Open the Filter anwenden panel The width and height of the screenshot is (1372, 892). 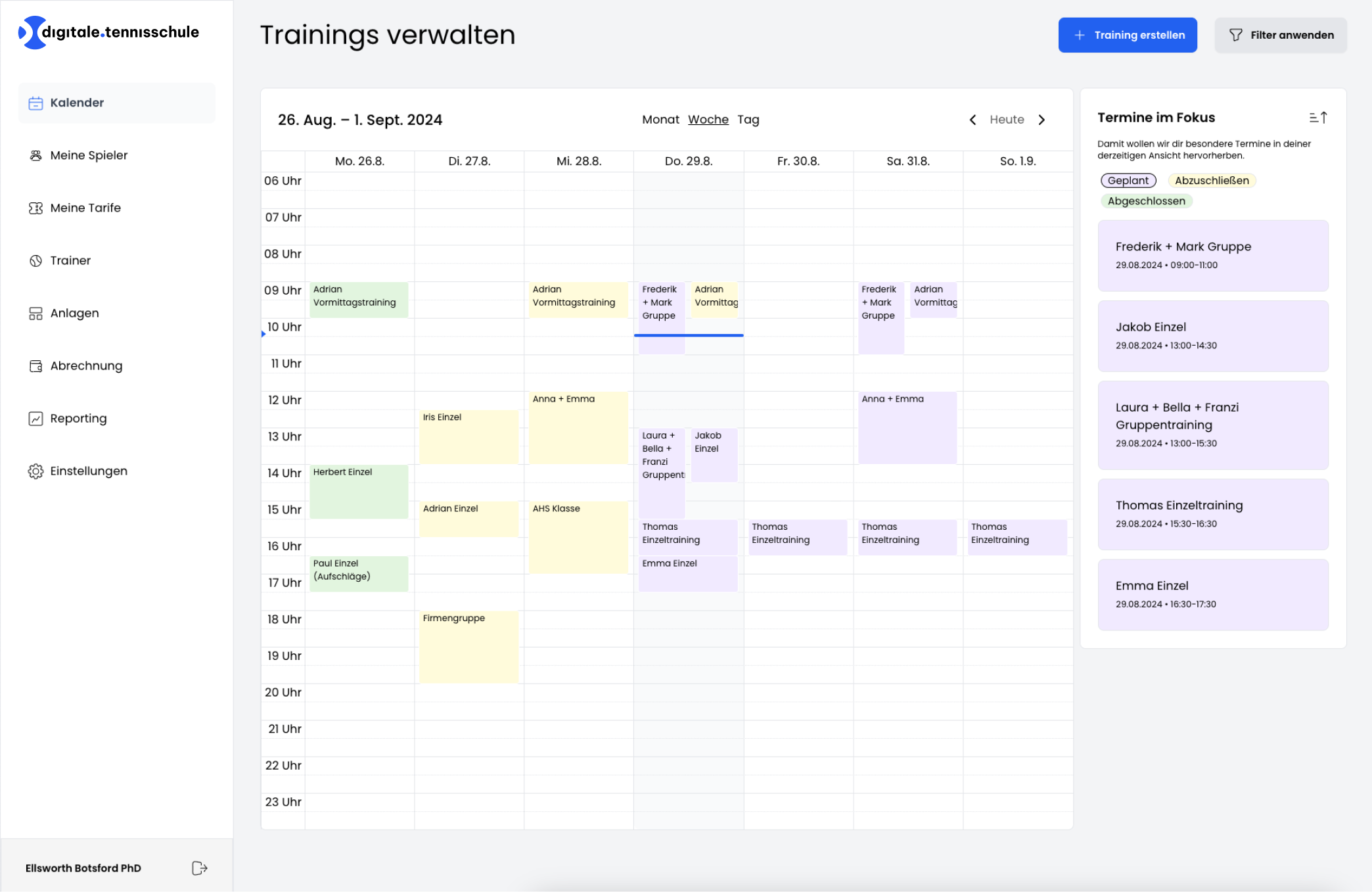(x=1280, y=35)
